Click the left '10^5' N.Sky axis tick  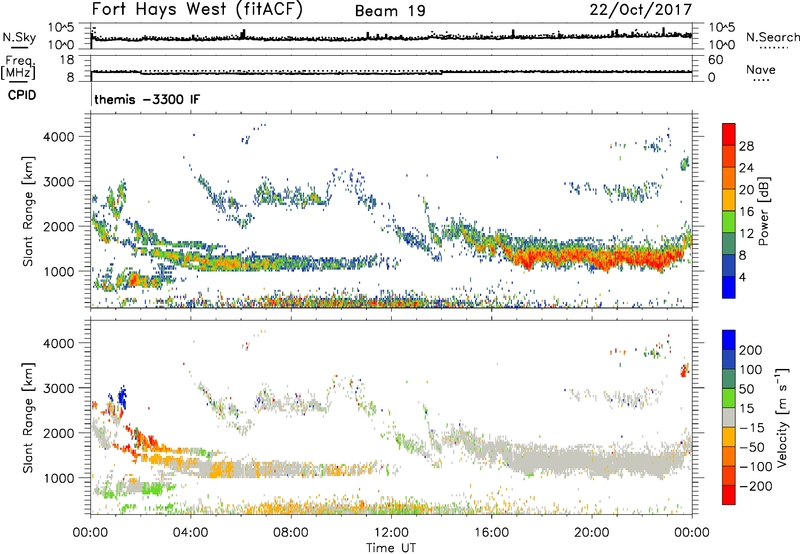[x=61, y=27]
